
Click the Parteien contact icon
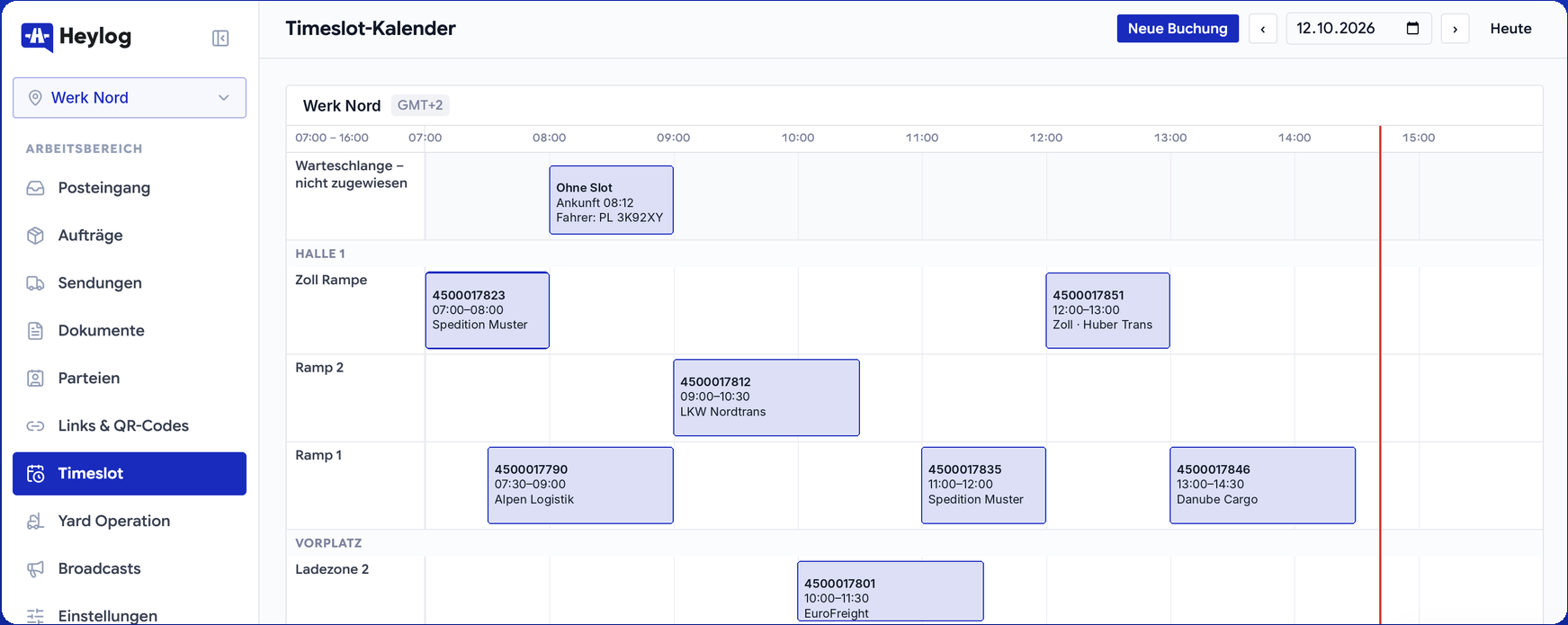coord(35,379)
